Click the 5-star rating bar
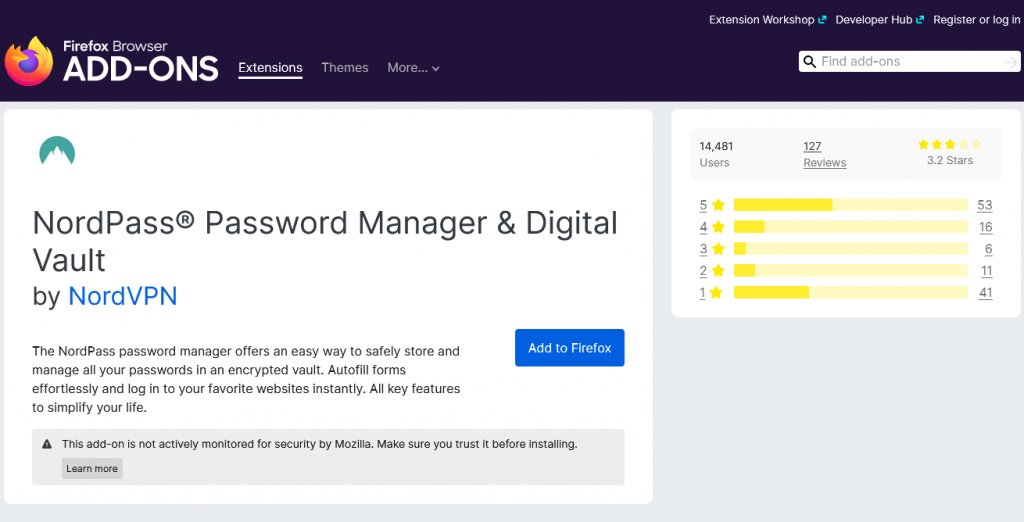The width and height of the screenshot is (1024, 522). [850, 205]
